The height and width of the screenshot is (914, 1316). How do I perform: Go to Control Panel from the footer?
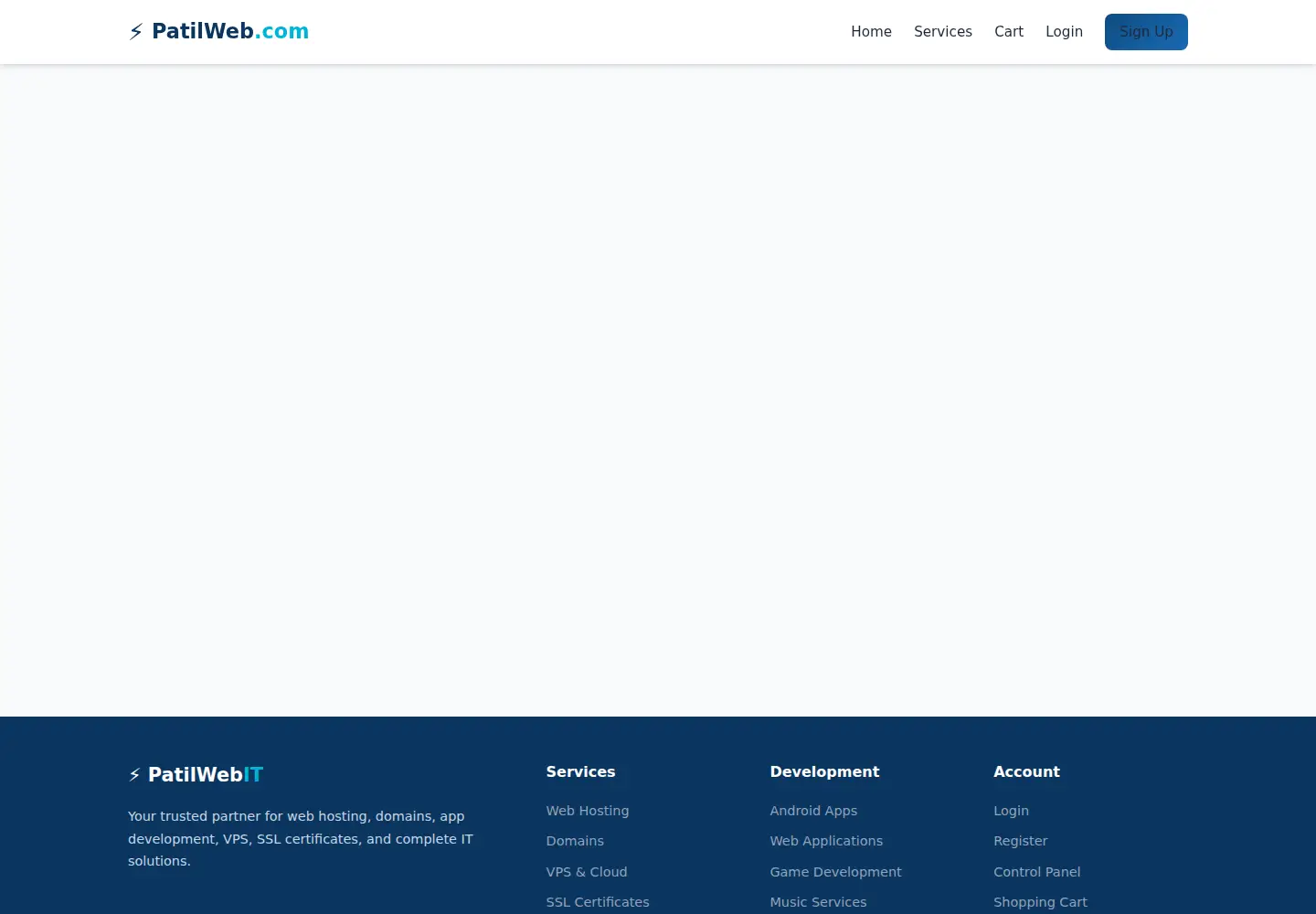[1036, 872]
